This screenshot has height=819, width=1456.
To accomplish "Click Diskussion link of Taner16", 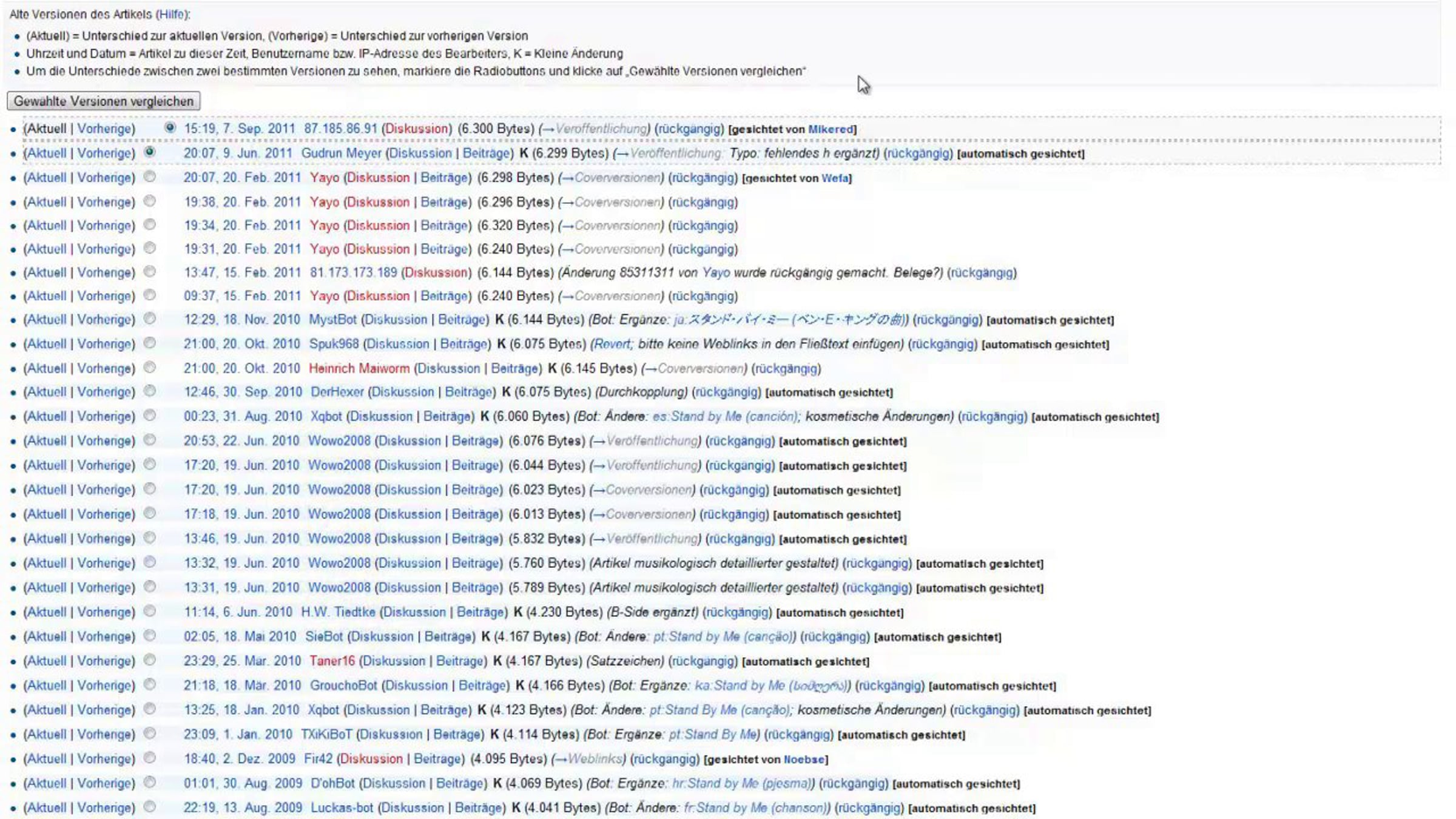I will point(394,661).
